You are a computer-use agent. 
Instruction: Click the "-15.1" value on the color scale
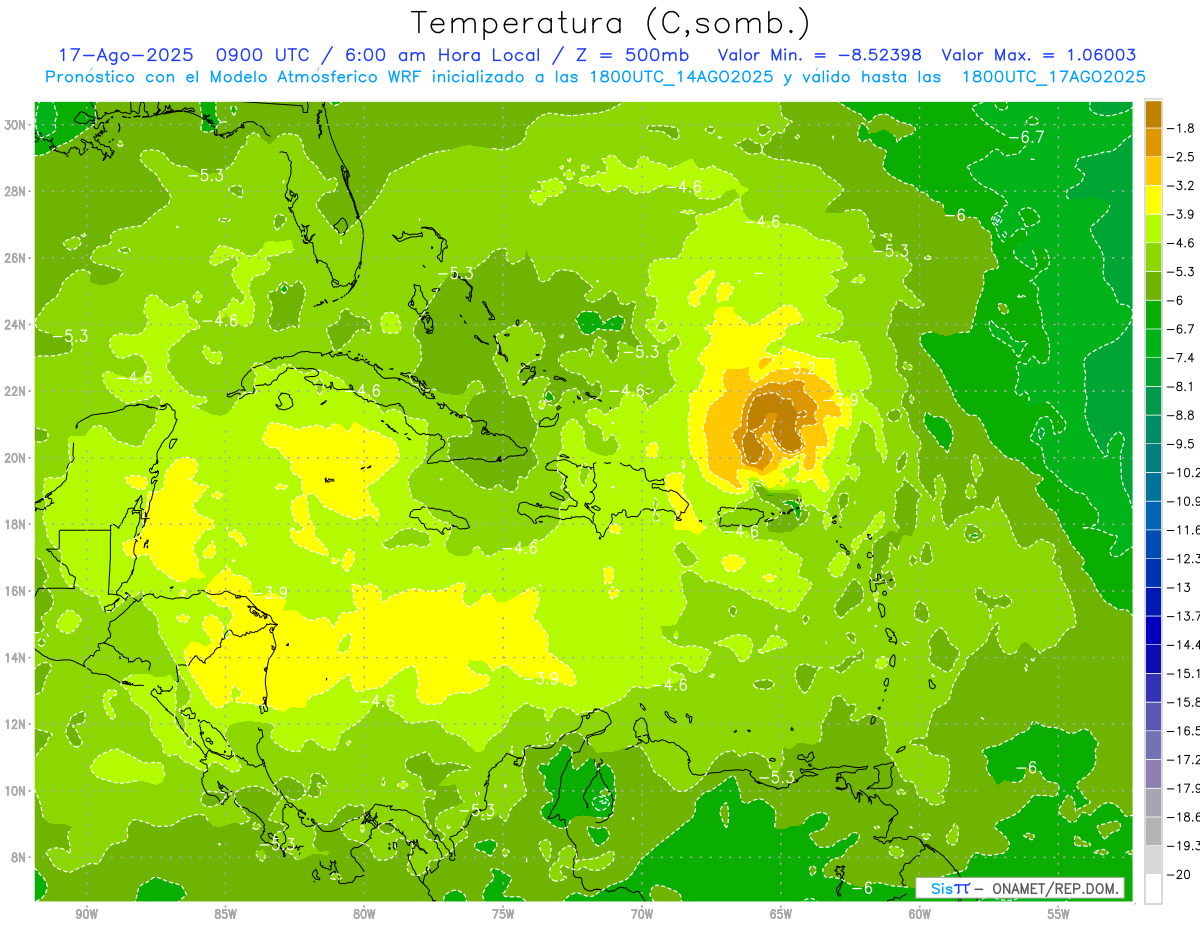1183,673
